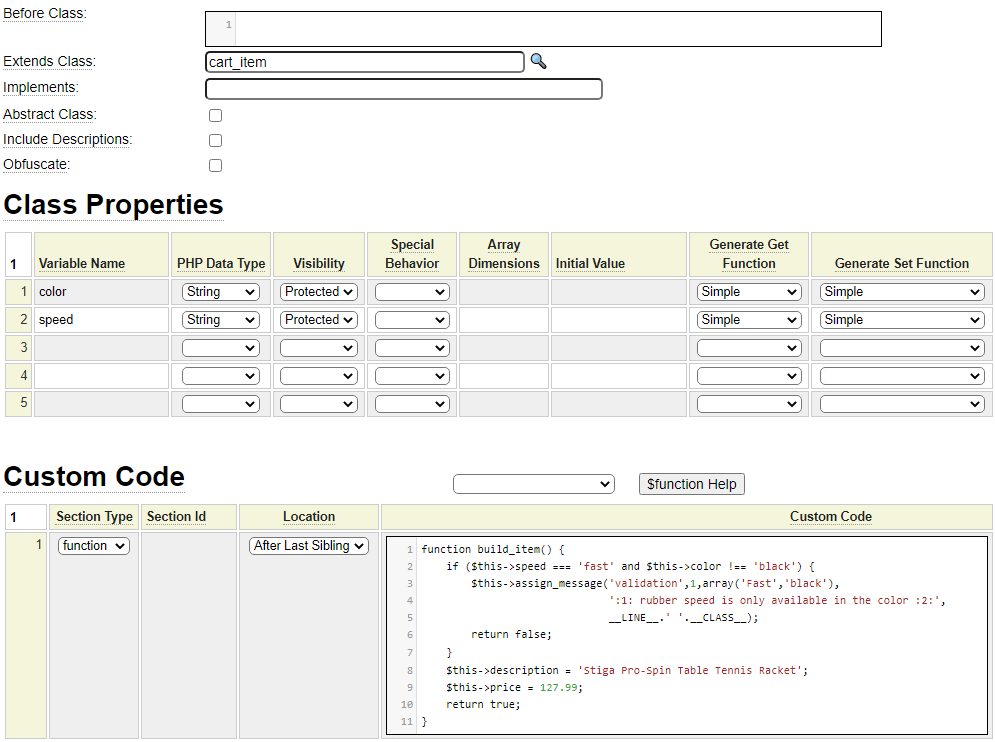Viewport: 995px width, 742px height.
Task: Toggle the Include Descriptions checkbox
Action: tap(215, 141)
